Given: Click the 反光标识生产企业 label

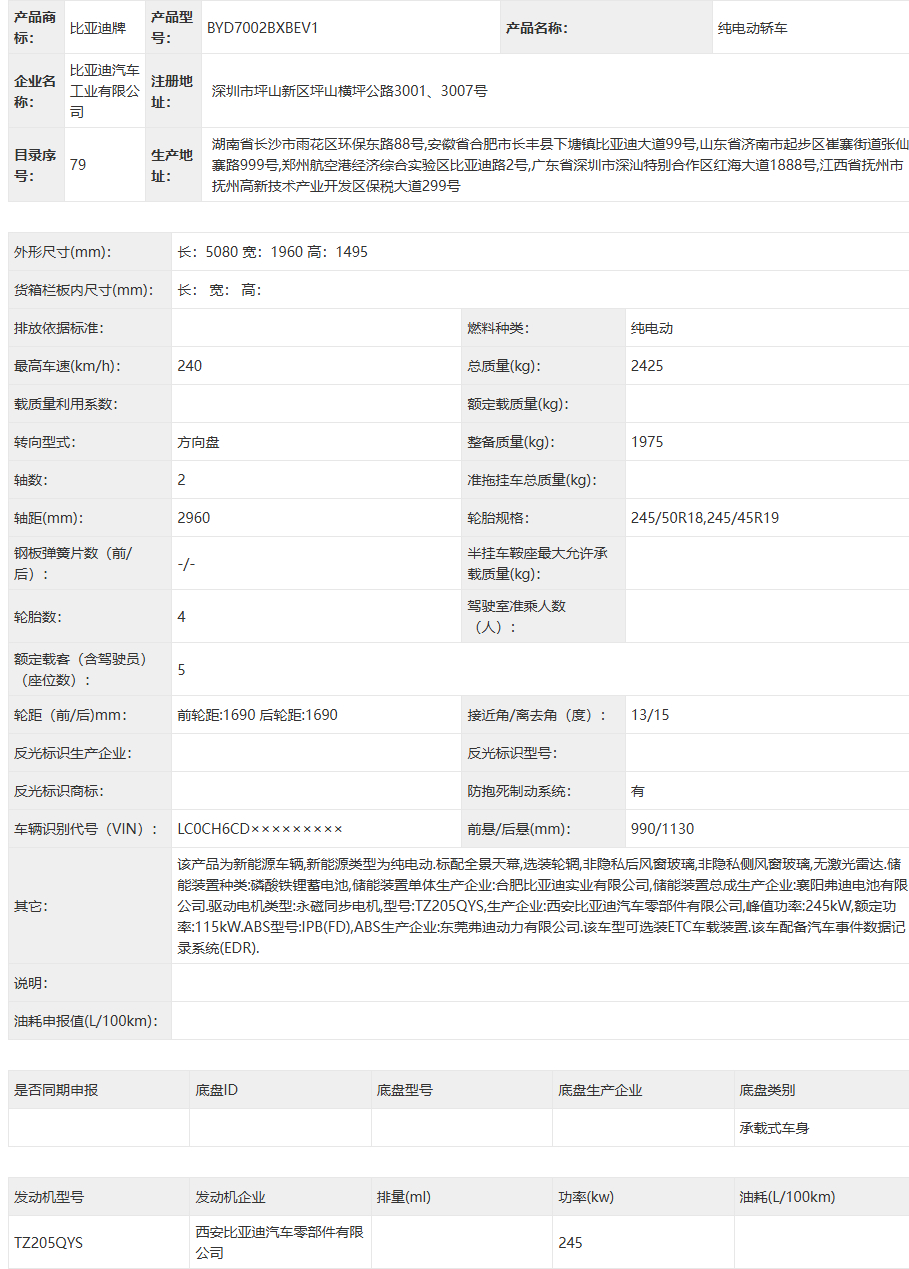Looking at the screenshot, I should pyautogui.click(x=73, y=753).
